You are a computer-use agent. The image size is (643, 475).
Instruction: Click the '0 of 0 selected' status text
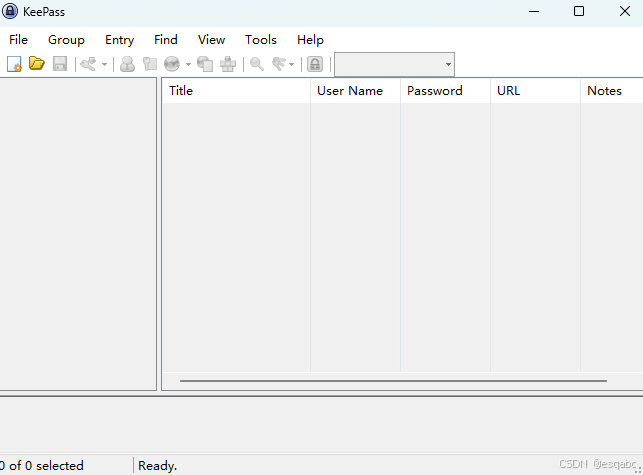pos(41,466)
